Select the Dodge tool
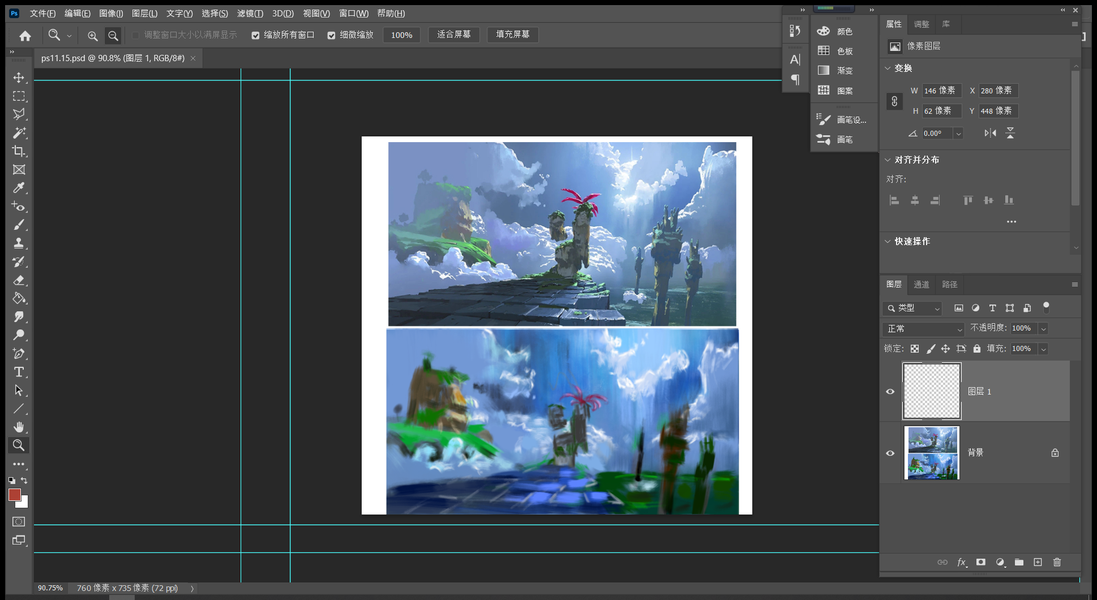Screen dimensions: 1097x600 [19, 335]
